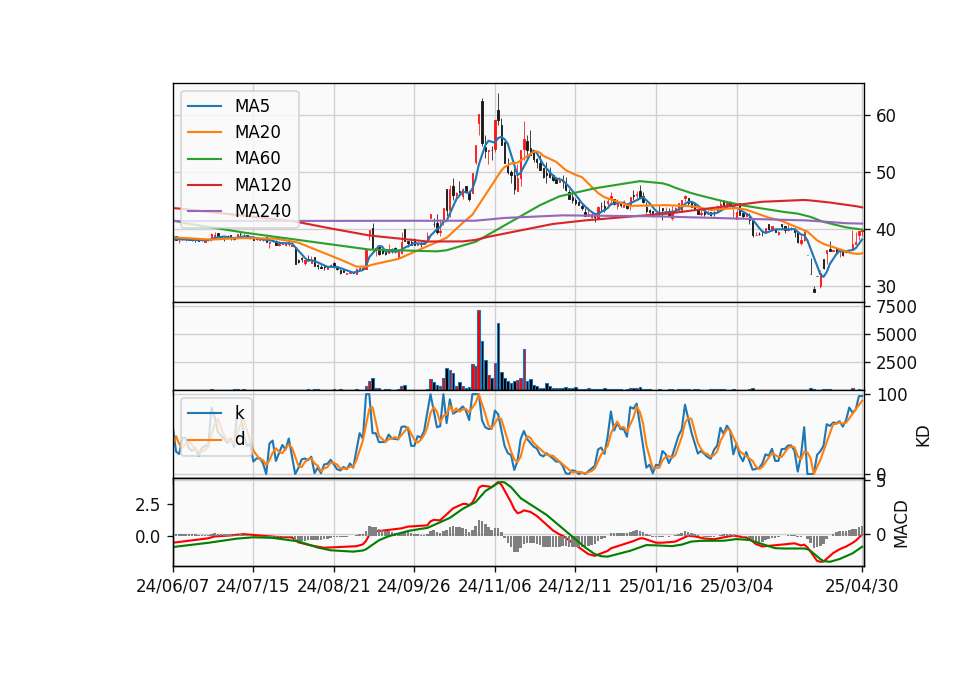Click the 25/03/04 date tick label
The height and width of the screenshot is (690, 960).
pyautogui.click(x=737, y=586)
